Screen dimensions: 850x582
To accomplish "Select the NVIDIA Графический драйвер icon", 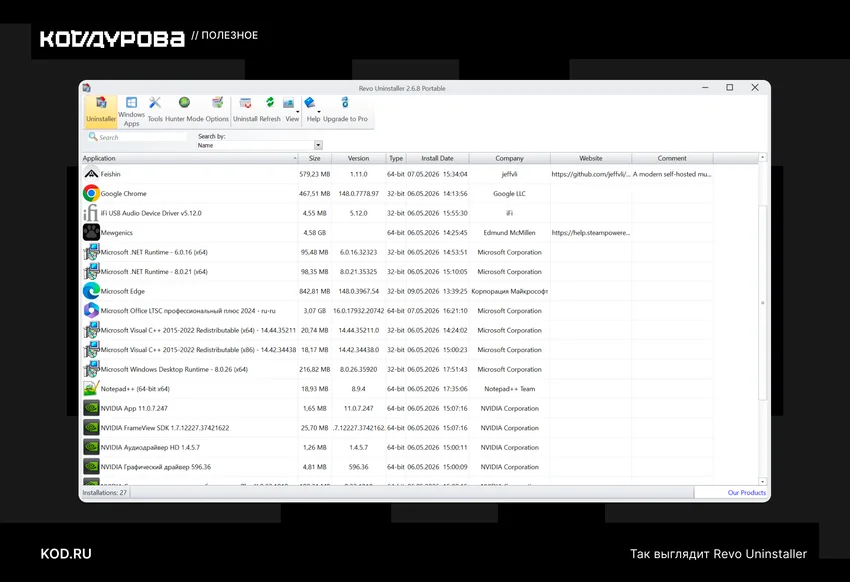I will [x=91, y=467].
